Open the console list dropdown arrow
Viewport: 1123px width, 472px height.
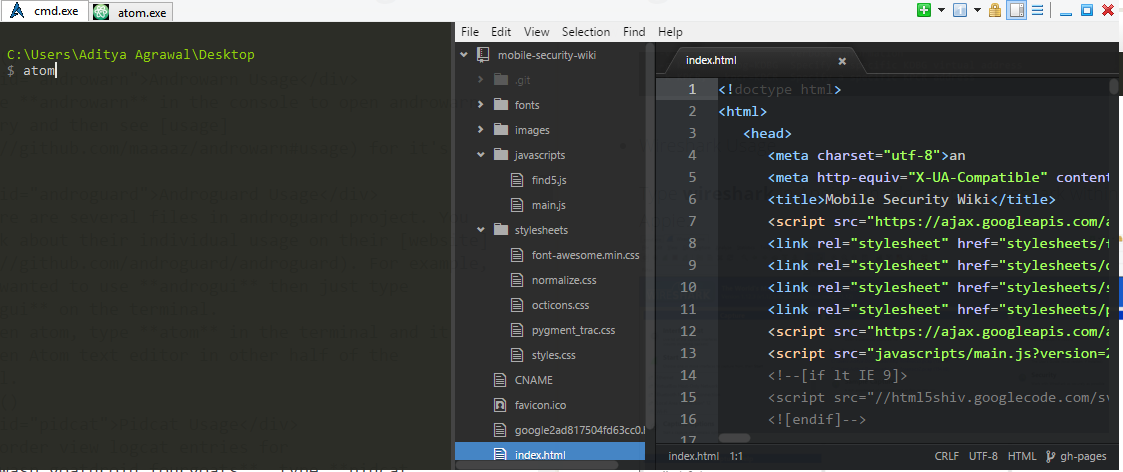click(x=975, y=11)
